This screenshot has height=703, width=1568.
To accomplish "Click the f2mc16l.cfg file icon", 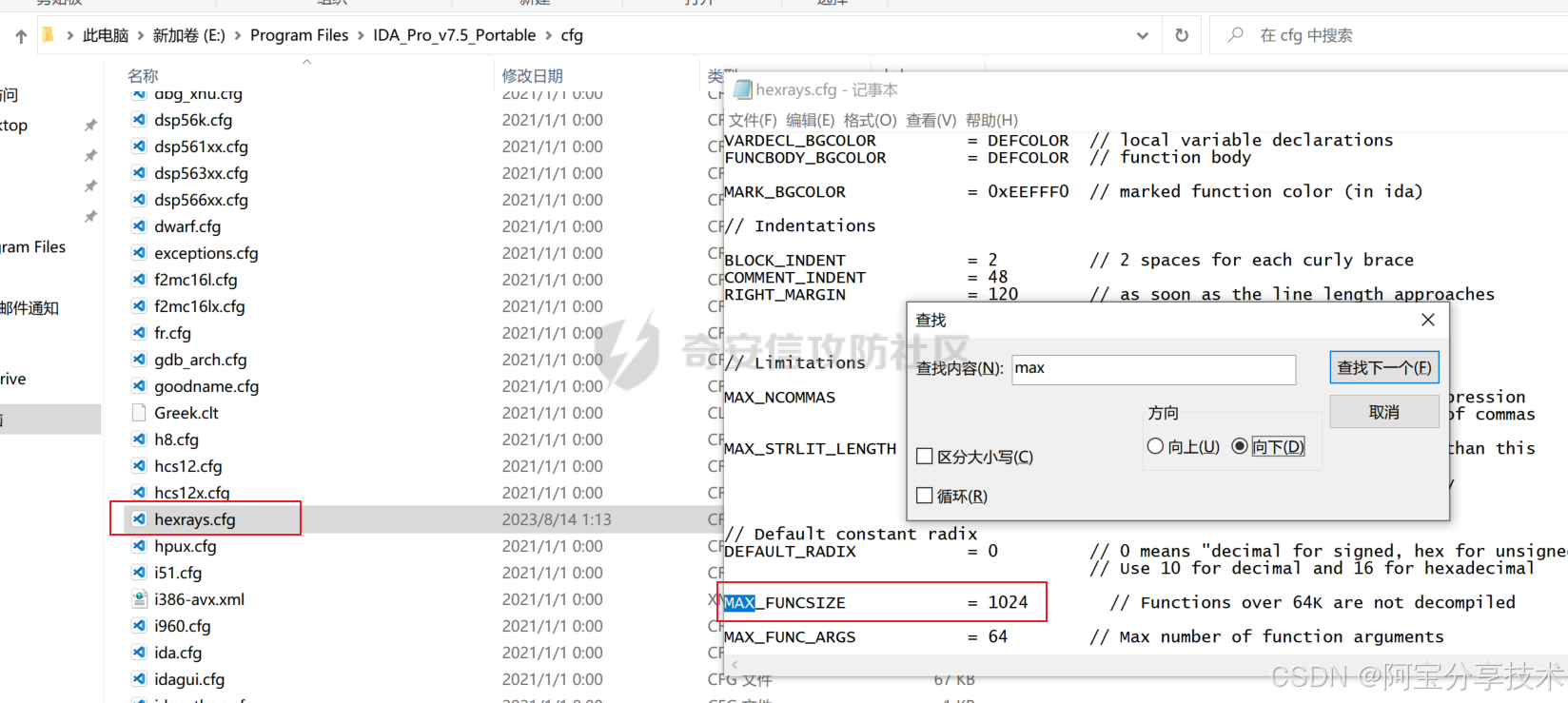I will point(139,280).
